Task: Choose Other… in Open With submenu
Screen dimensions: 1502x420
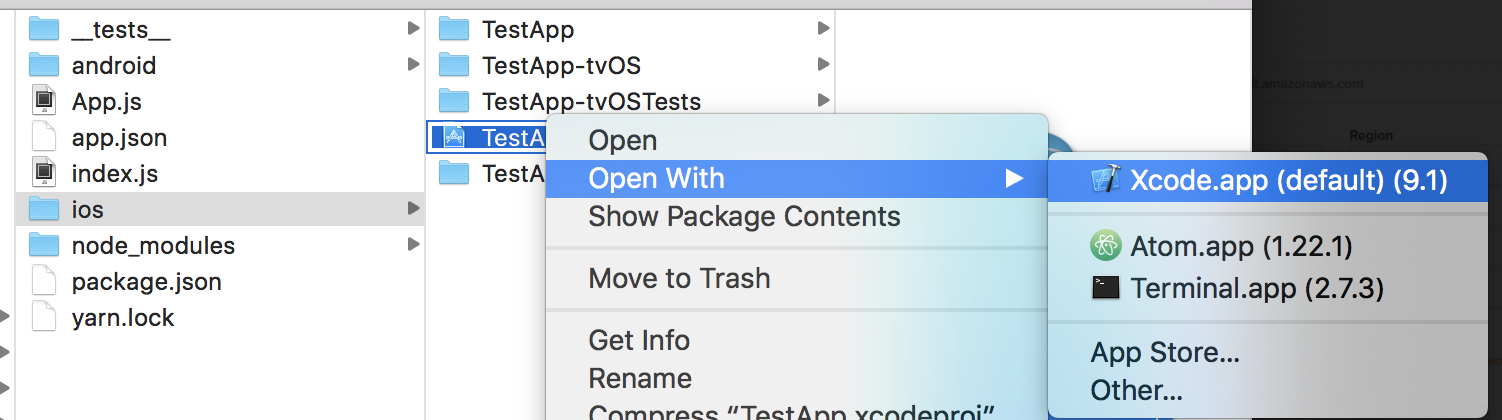Action: pos(1137,389)
